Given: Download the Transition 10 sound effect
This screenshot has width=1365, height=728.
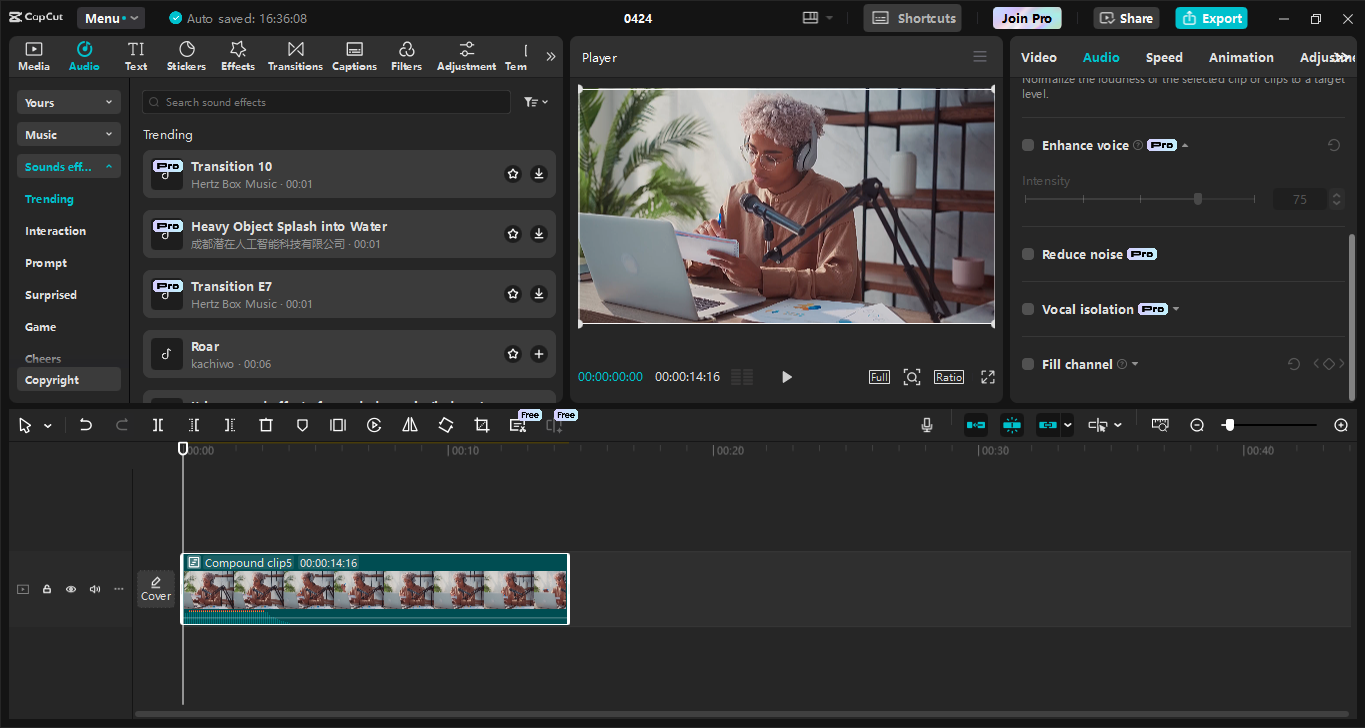Looking at the screenshot, I should 538,173.
